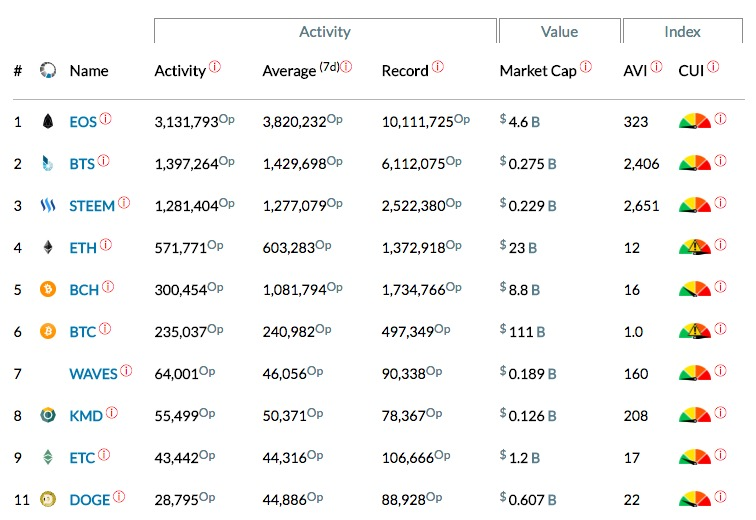Sort by the Market Cap column header
The height and width of the screenshot is (520, 756).
(x=538, y=71)
